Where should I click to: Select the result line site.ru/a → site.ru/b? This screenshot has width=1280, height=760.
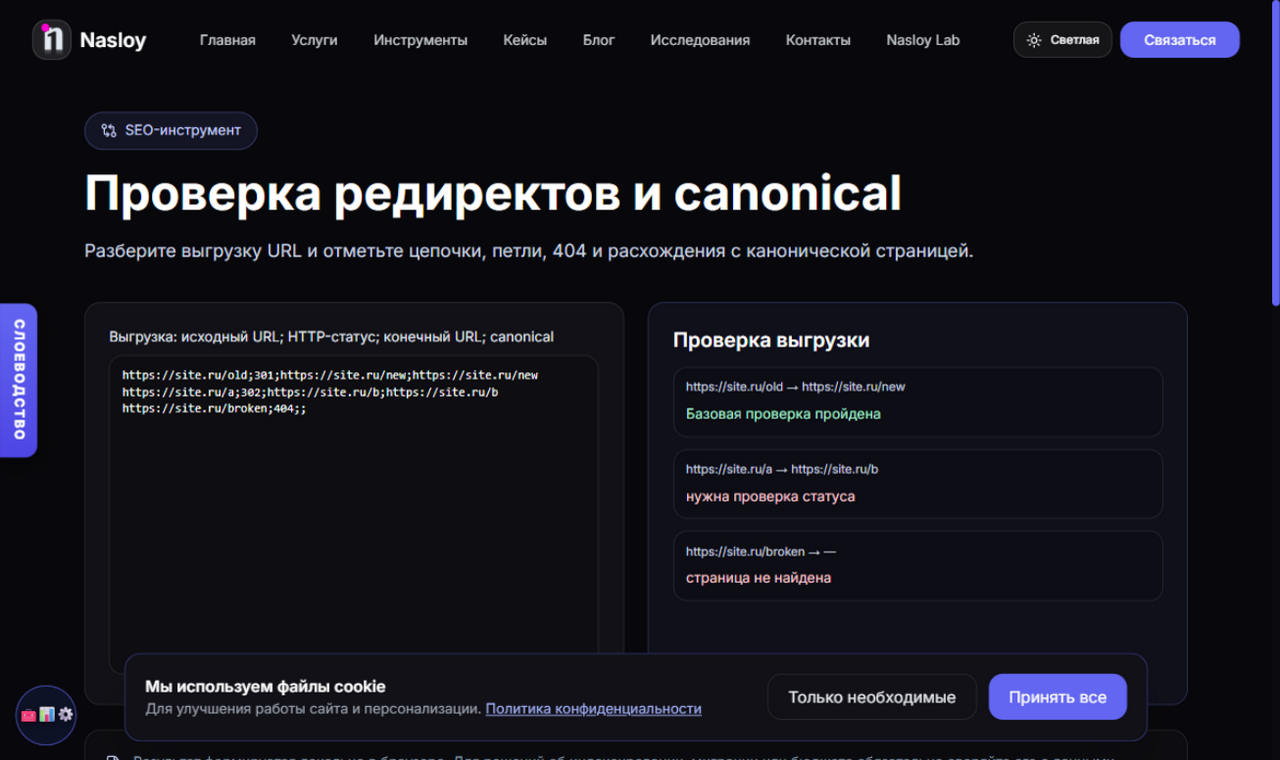pyautogui.click(x=782, y=469)
